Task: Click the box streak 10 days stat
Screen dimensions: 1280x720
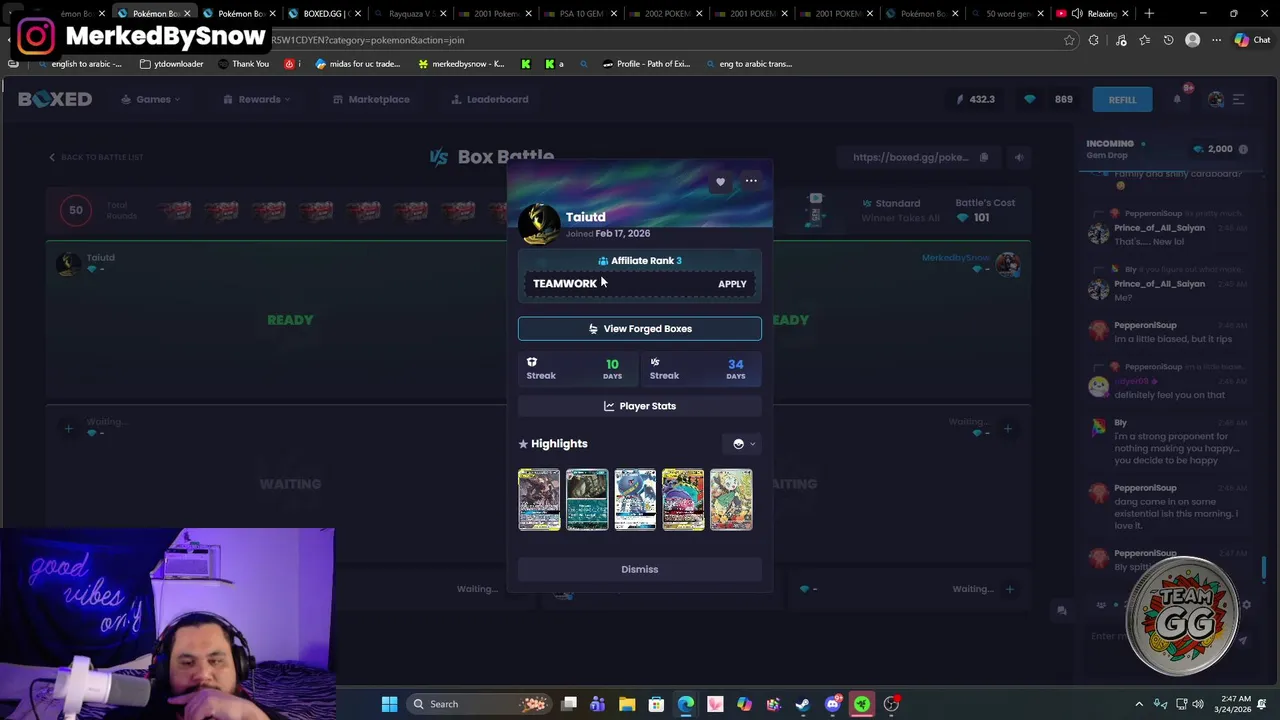Action: 578,369
